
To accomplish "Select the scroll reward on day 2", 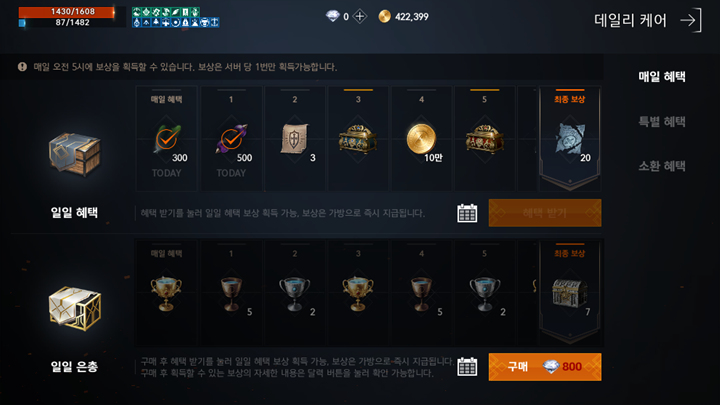I will pyautogui.click(x=295, y=139).
